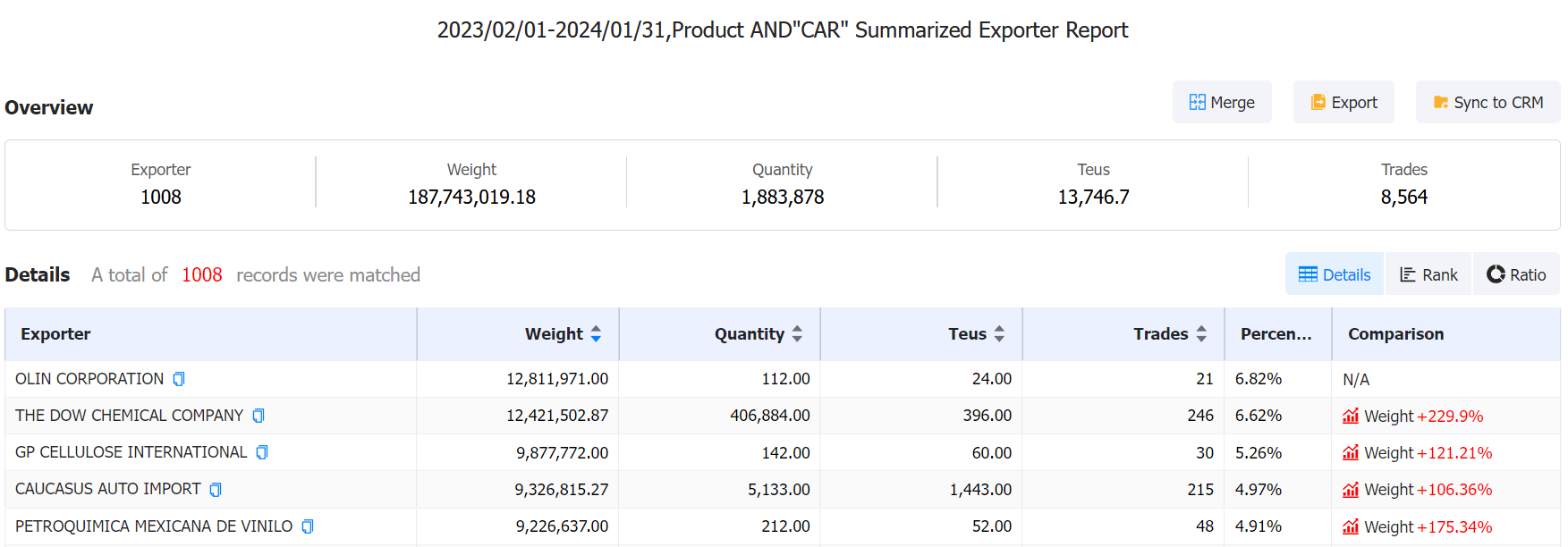
Task: Sync results to CRM
Action: tap(1487, 103)
